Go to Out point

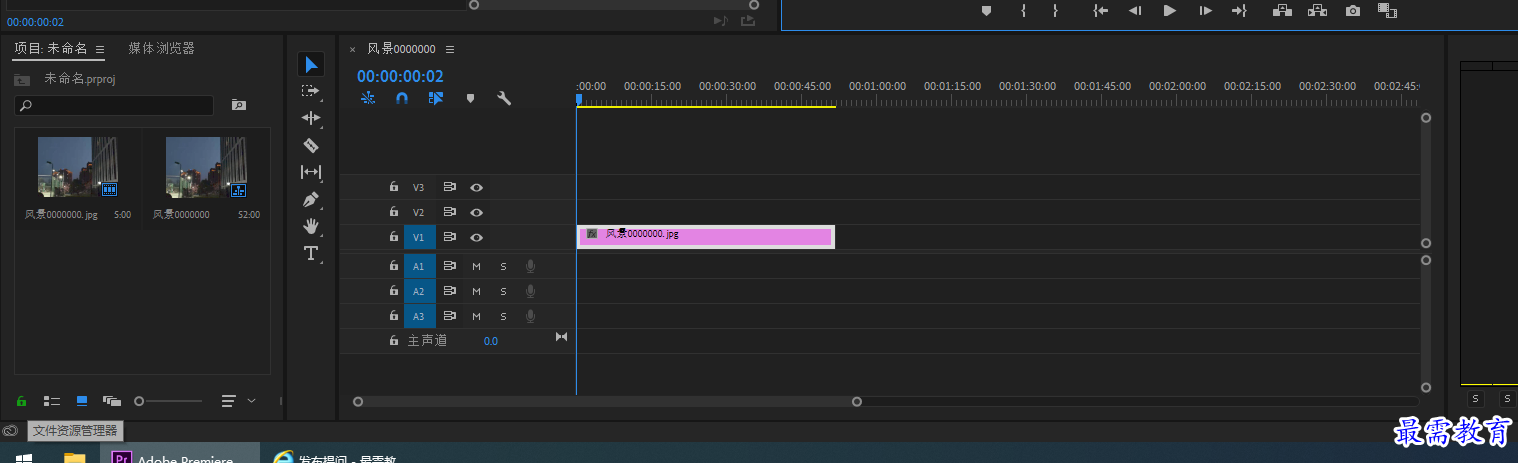[1239, 10]
